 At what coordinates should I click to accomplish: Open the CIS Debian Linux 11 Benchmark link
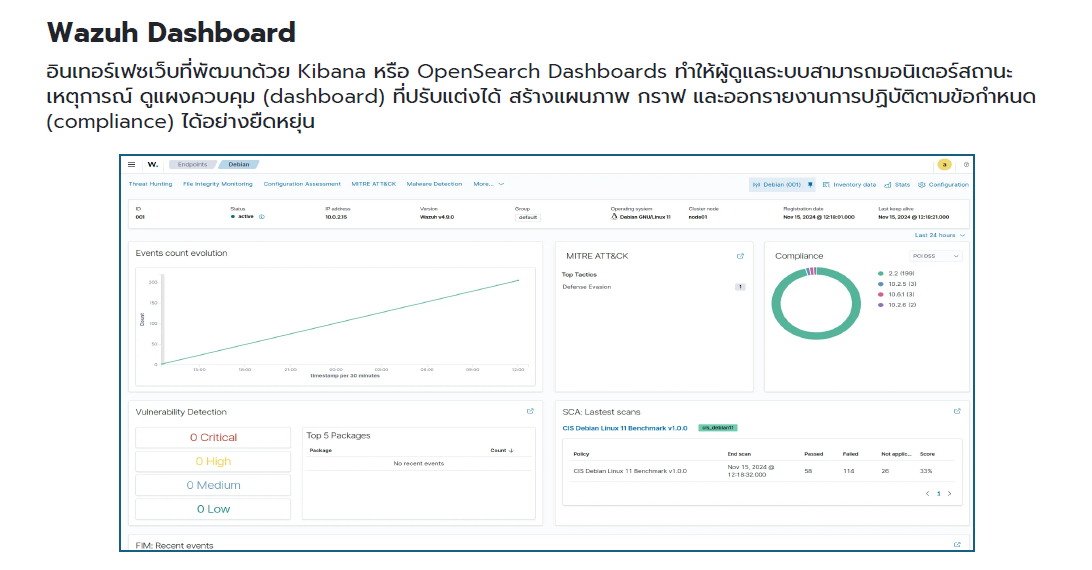[625, 427]
